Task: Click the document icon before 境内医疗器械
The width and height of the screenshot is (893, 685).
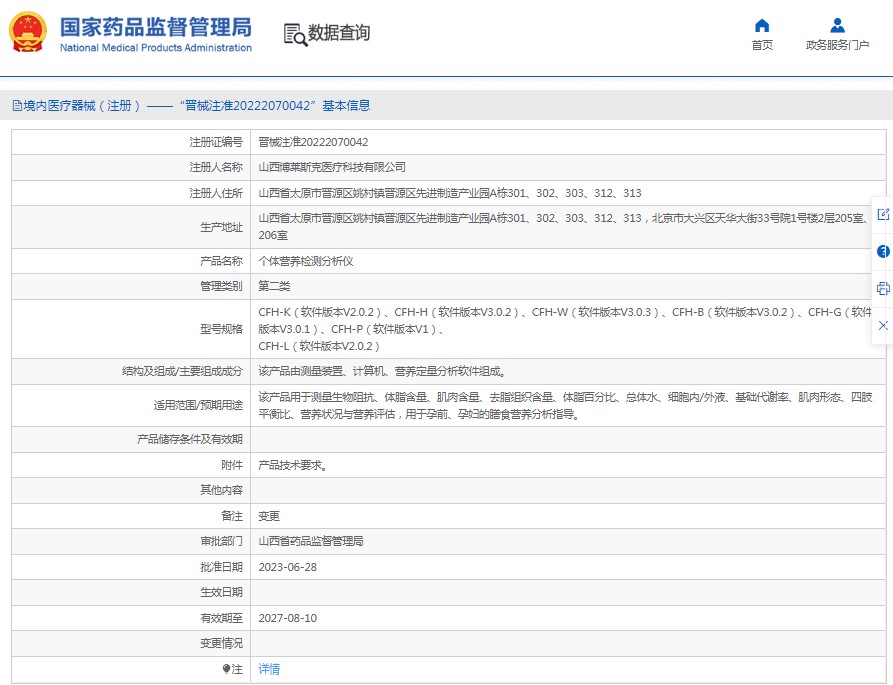Action: coord(17,105)
